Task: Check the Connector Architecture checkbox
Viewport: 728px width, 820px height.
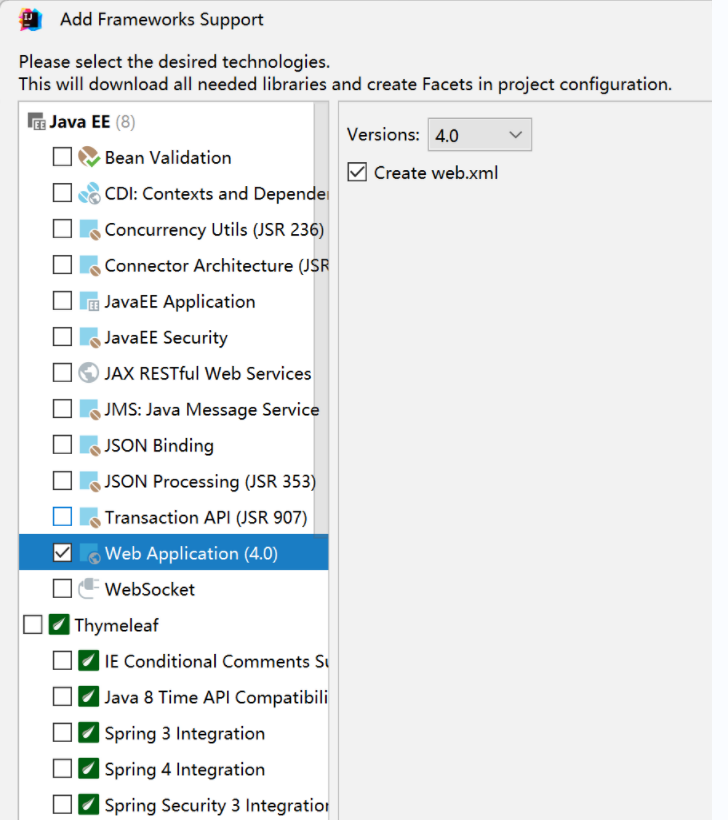Action: coord(62,265)
